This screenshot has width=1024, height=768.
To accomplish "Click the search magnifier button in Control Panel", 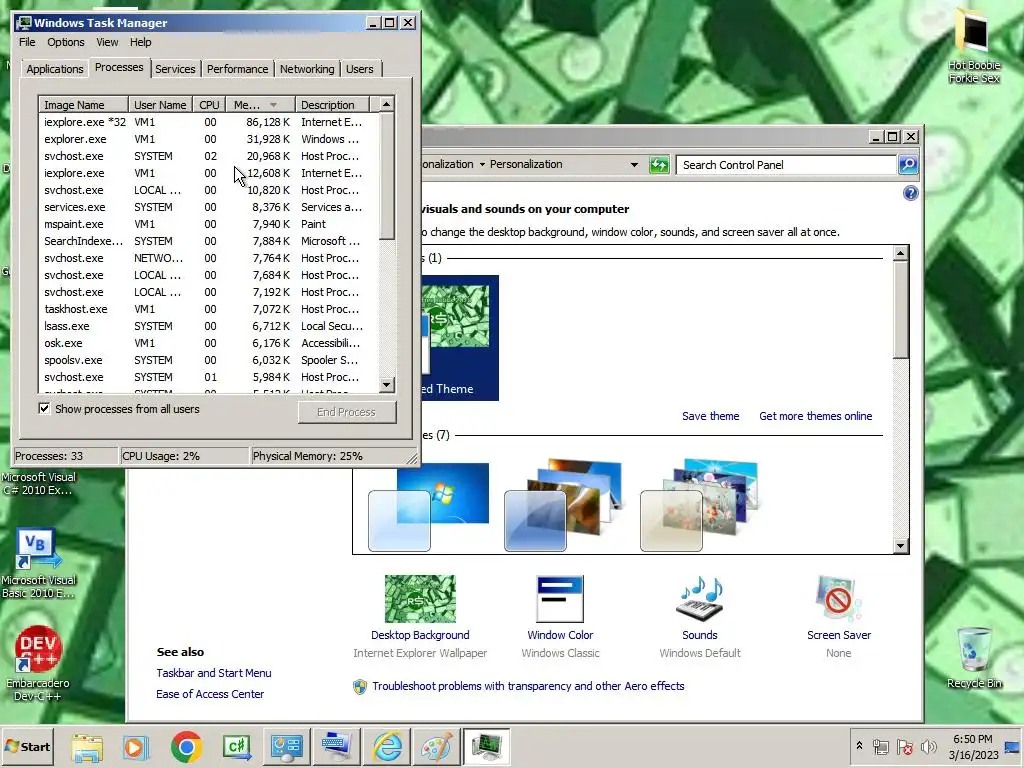I will tap(908, 165).
